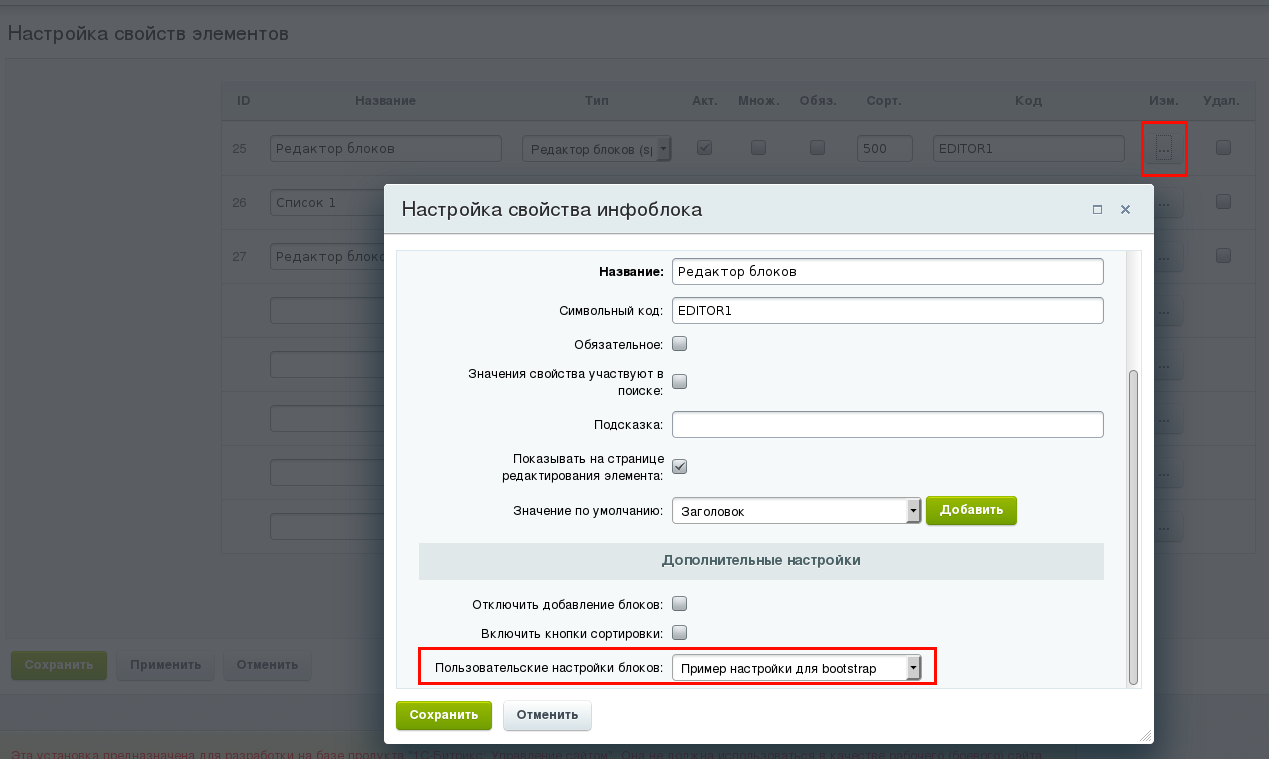The height and width of the screenshot is (759, 1269).
Task: Click the green Добавить button
Action: [971, 510]
